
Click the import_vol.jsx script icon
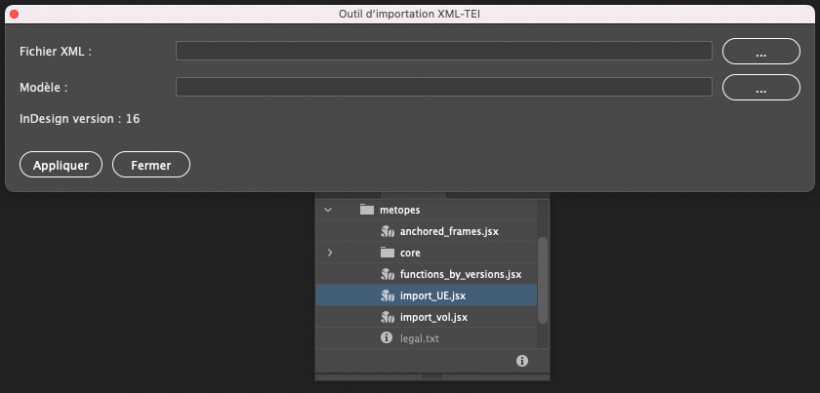387,317
